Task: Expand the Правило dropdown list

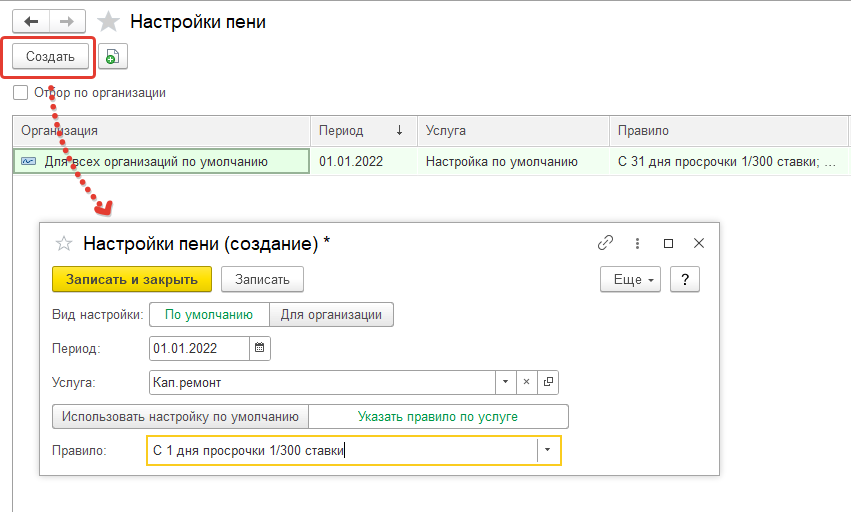Action: point(548,451)
